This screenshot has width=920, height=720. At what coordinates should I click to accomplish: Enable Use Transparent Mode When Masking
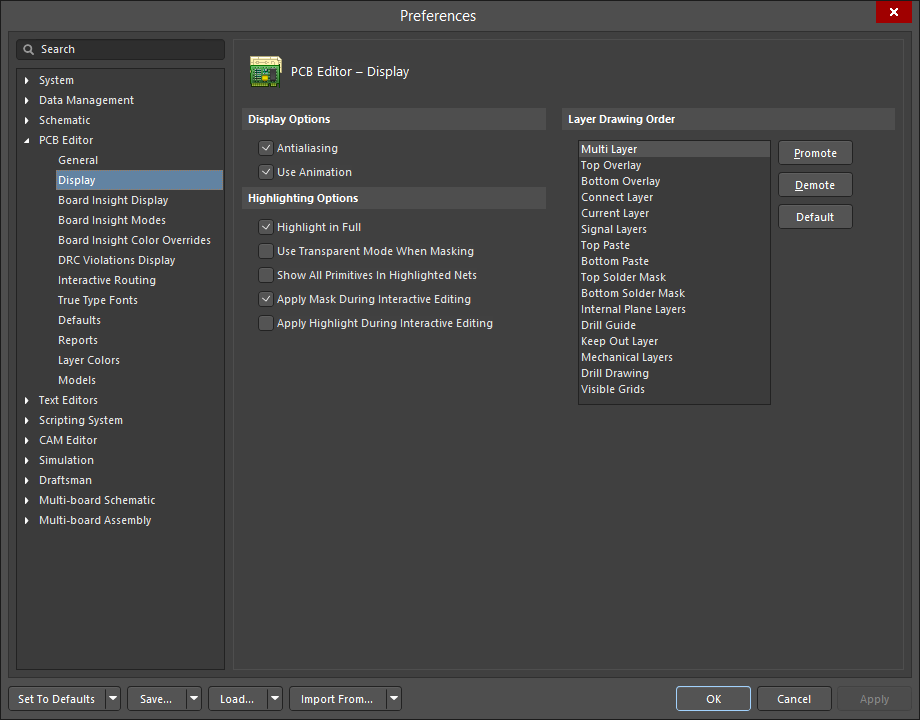point(266,251)
